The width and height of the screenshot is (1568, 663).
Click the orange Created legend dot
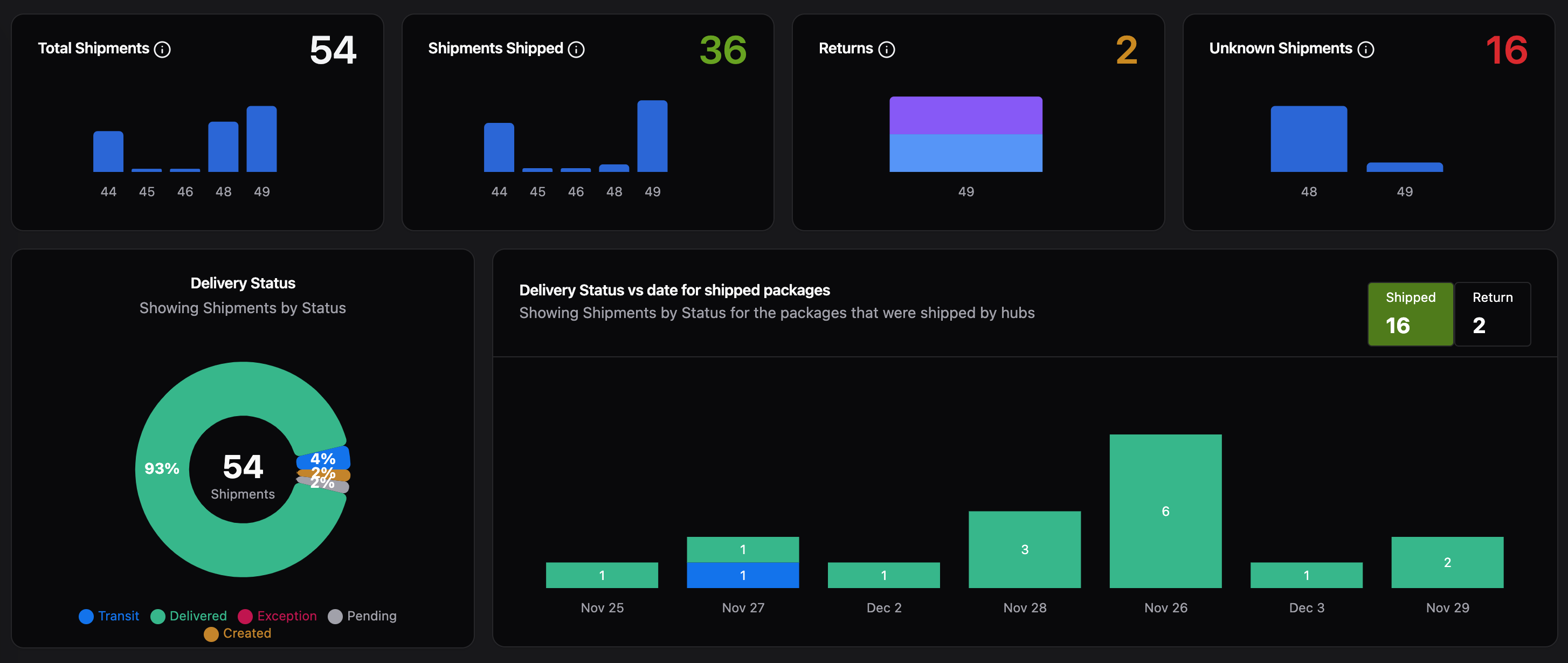point(211,634)
